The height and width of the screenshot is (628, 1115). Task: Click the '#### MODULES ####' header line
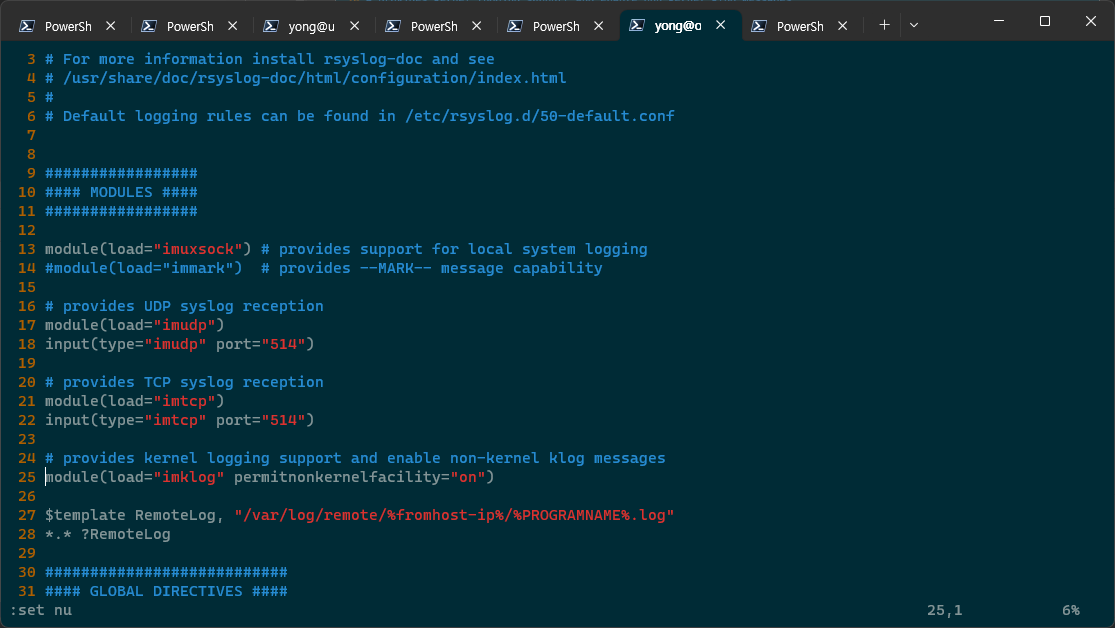pos(122,192)
